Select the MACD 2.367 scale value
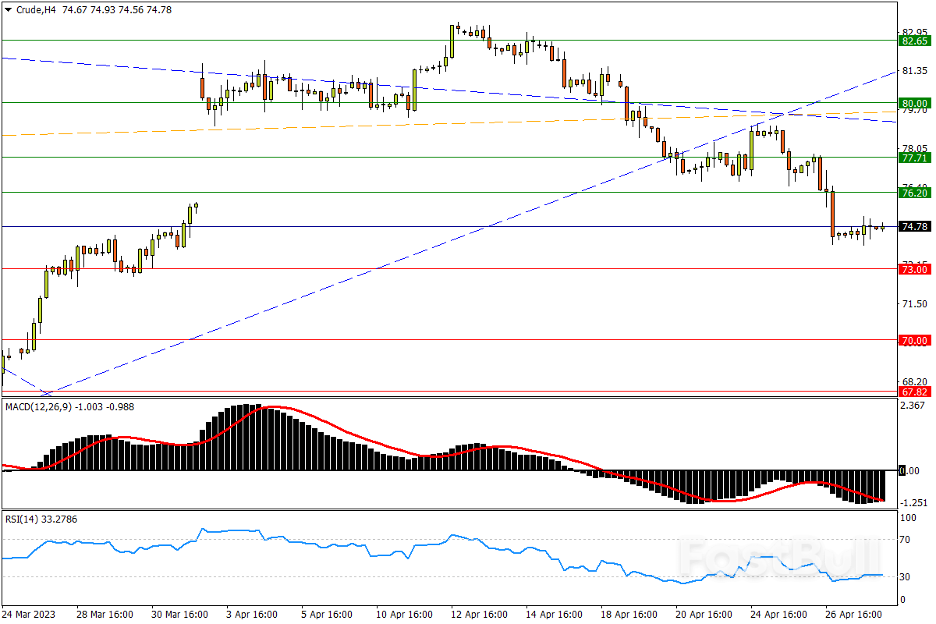936x624 pixels. tap(912, 406)
